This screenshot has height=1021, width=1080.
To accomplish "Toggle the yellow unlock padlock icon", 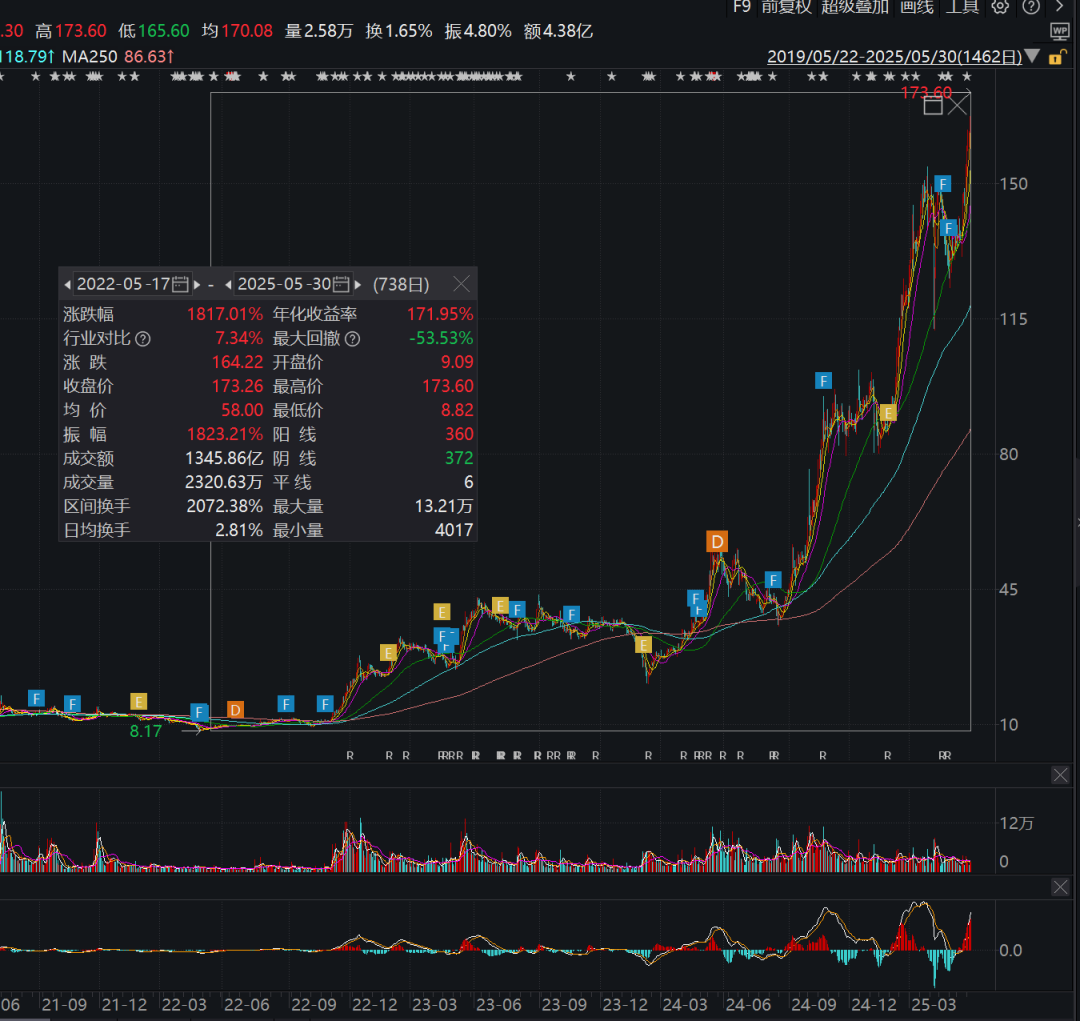I will click(1056, 57).
